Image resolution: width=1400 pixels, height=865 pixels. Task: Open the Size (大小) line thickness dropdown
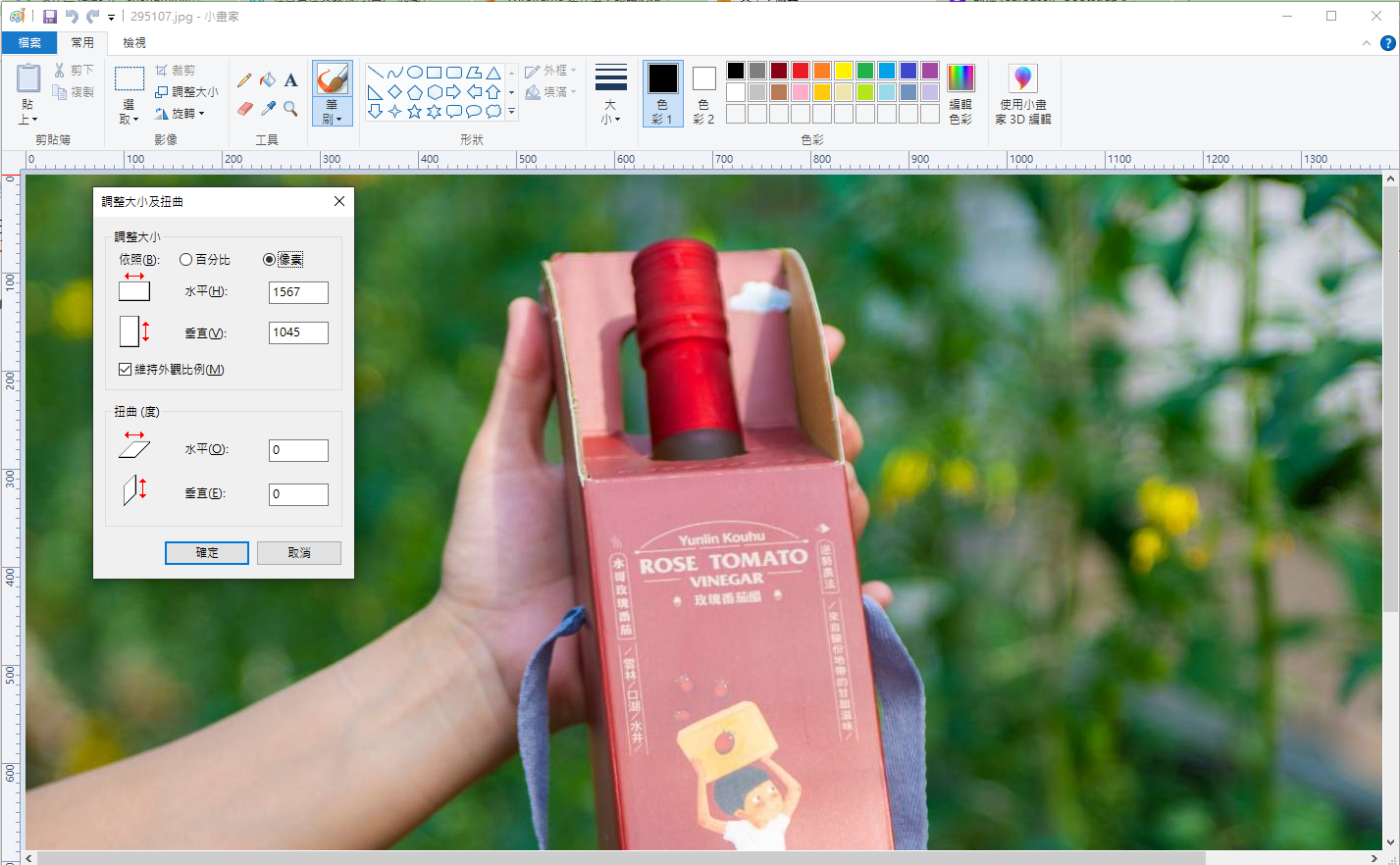[x=610, y=93]
